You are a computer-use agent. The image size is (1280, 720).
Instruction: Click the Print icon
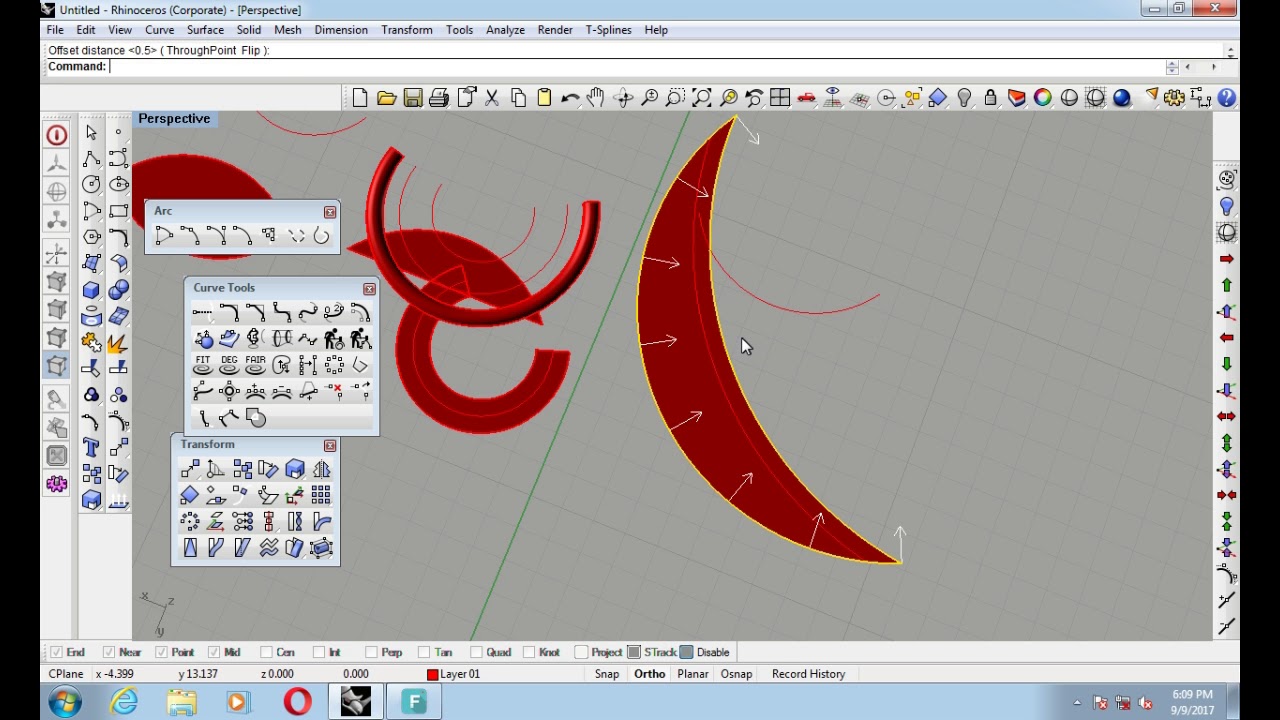pos(439,98)
